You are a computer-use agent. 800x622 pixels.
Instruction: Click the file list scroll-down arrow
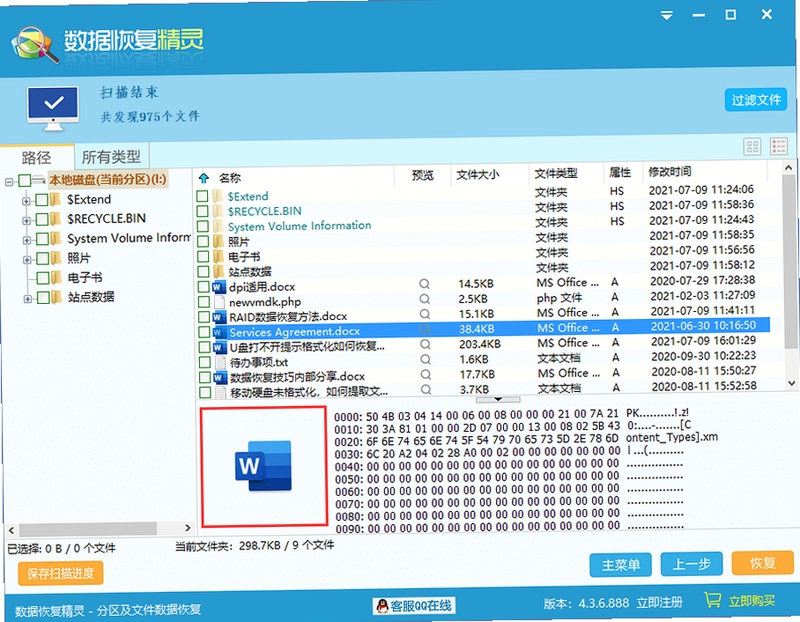[x=791, y=383]
